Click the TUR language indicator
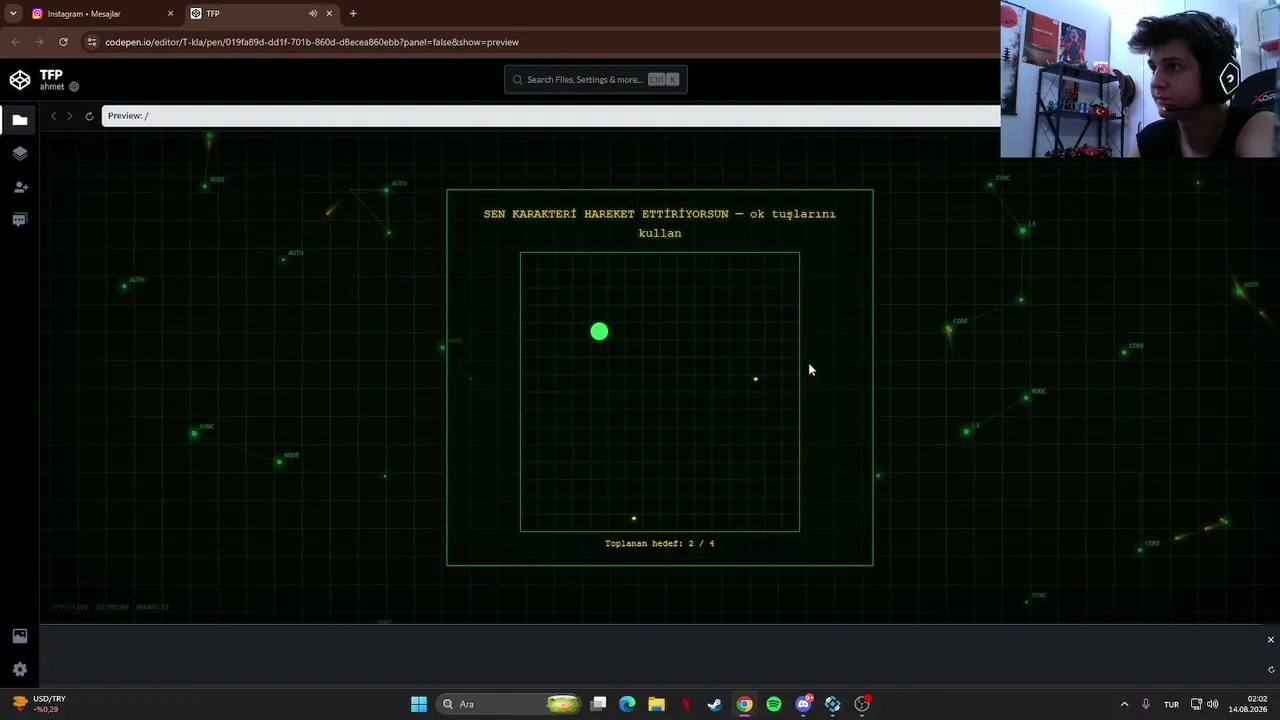Screen dimensions: 1280x720 pyautogui.click(x=1171, y=704)
